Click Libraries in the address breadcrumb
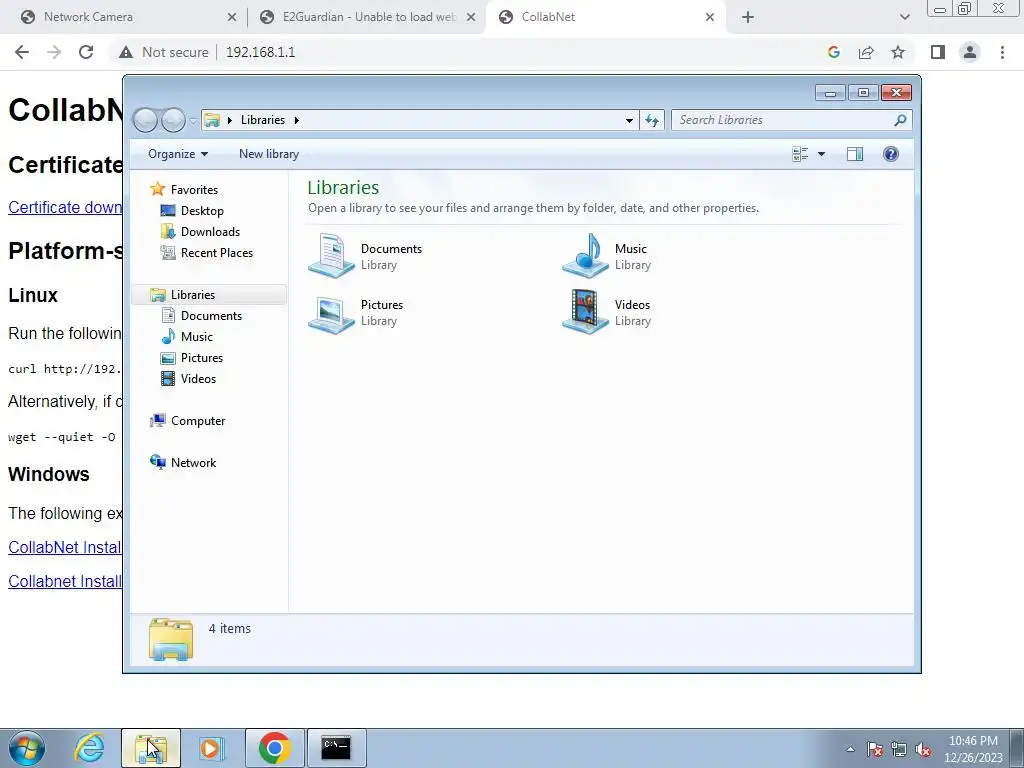Viewport: 1024px width, 768px height. 263,120
